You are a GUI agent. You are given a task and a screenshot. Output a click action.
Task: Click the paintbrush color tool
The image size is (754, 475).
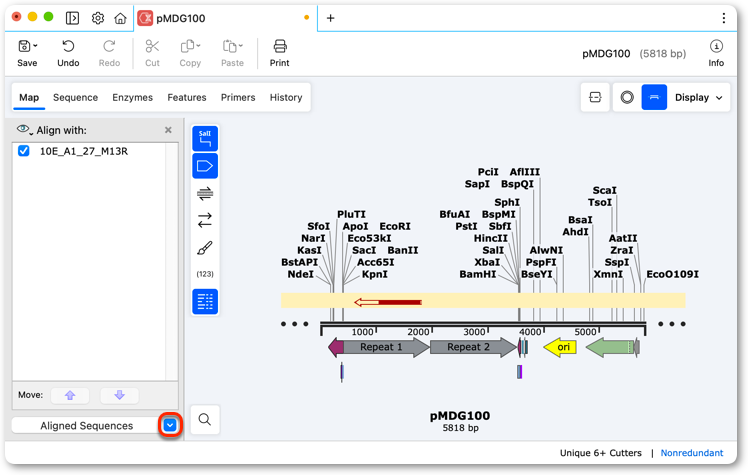205,248
